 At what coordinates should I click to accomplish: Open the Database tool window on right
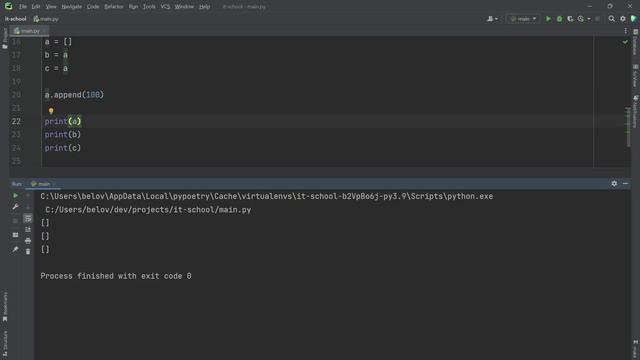[x=636, y=42]
